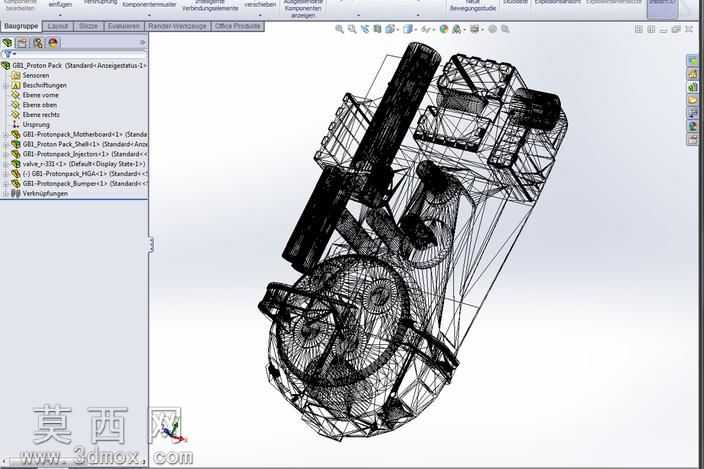Click the Display Style cube icon
This screenshot has width=704, height=469.
pos(407,29)
